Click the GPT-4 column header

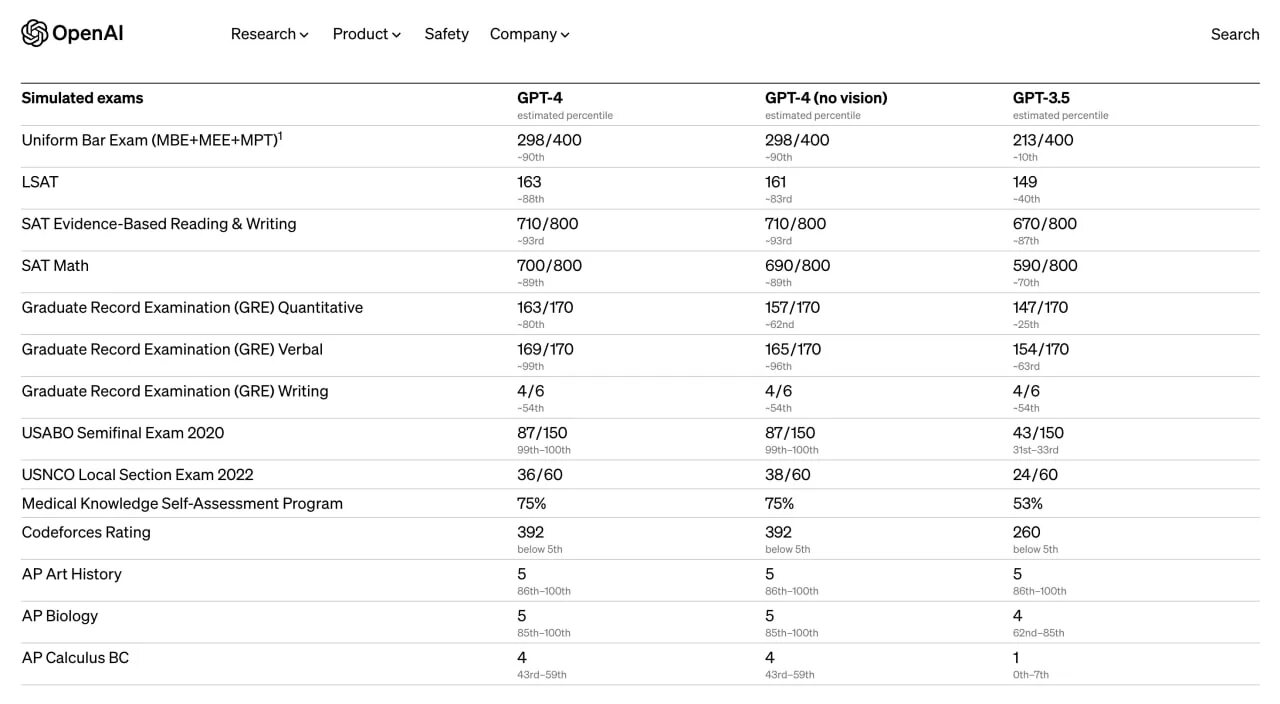540,98
